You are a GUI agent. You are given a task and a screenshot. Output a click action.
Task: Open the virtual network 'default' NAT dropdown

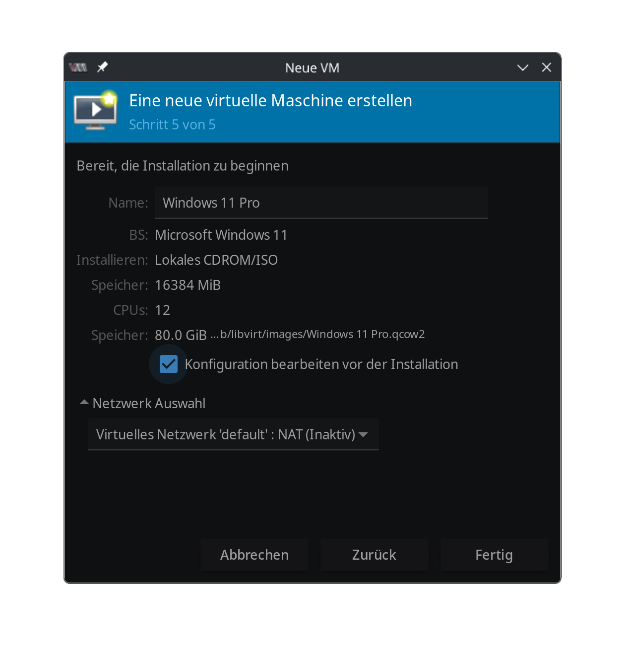(x=233, y=434)
